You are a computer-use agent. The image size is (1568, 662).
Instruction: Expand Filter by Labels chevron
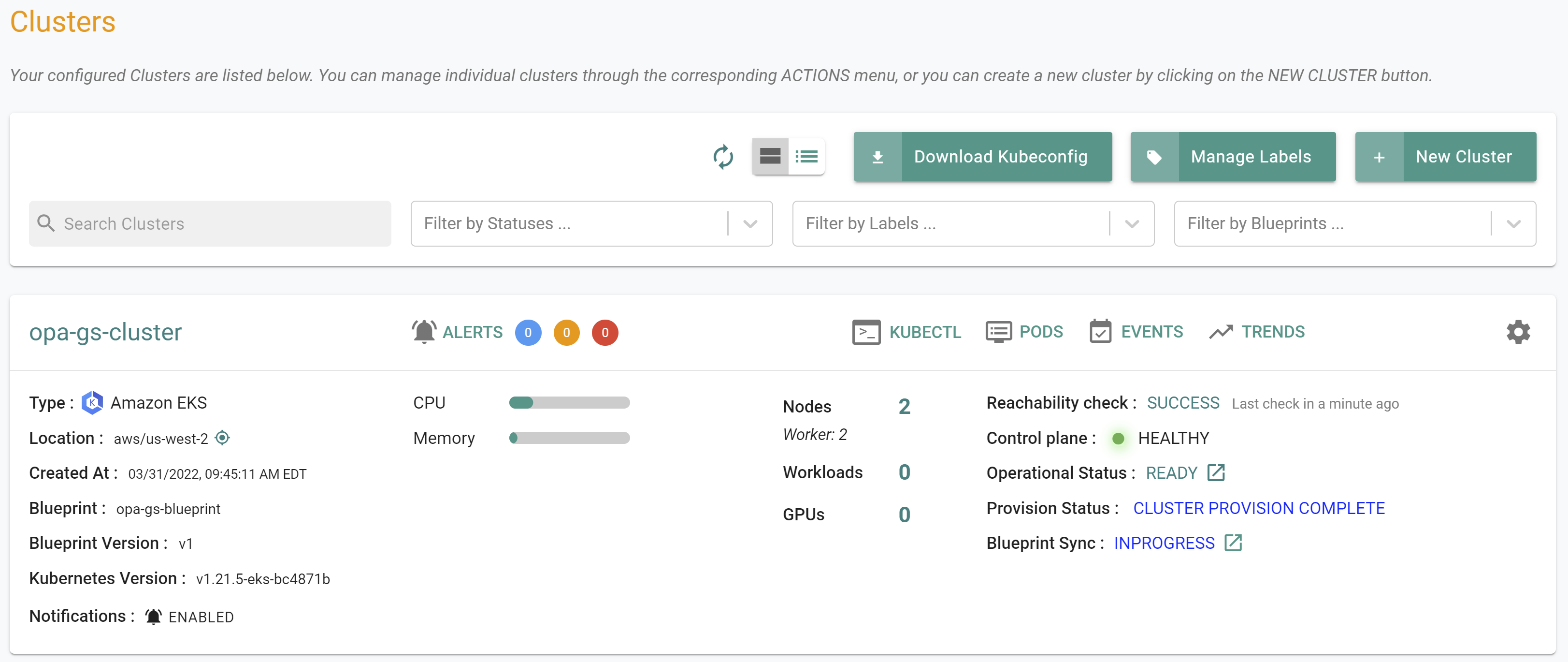(1132, 223)
